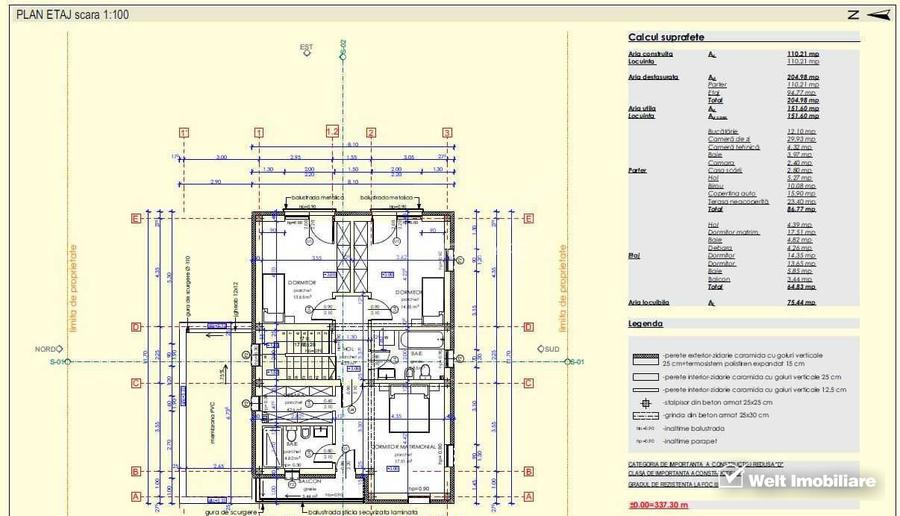Viewport: 900px width, 516px height.
Task: Click the S-01 section marker near SUD
Action: (x=568, y=362)
